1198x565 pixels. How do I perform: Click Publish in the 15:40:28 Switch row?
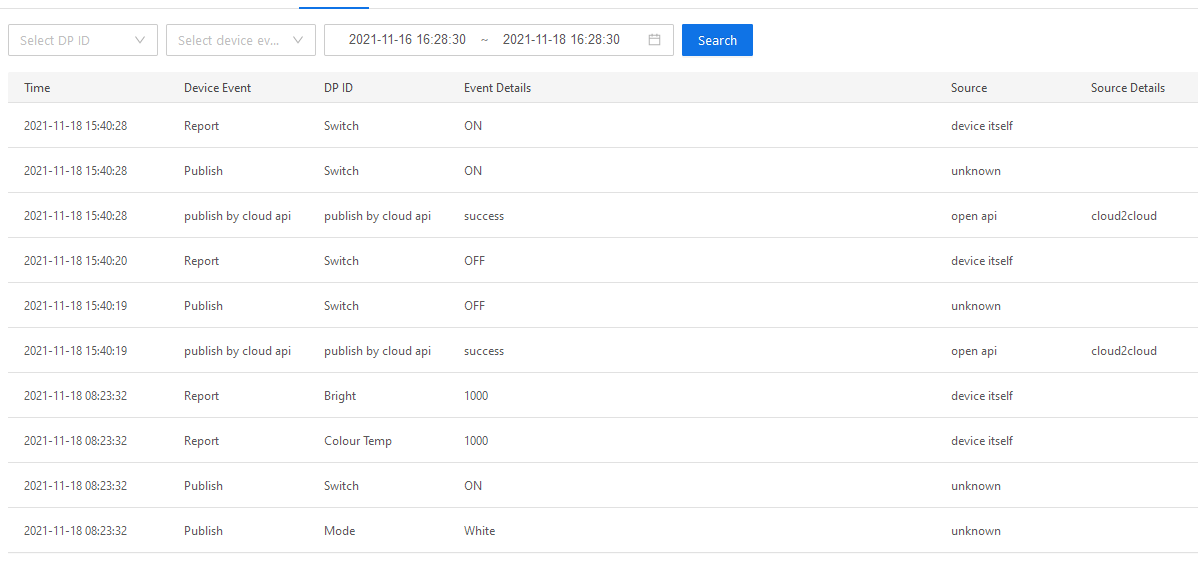pos(203,170)
